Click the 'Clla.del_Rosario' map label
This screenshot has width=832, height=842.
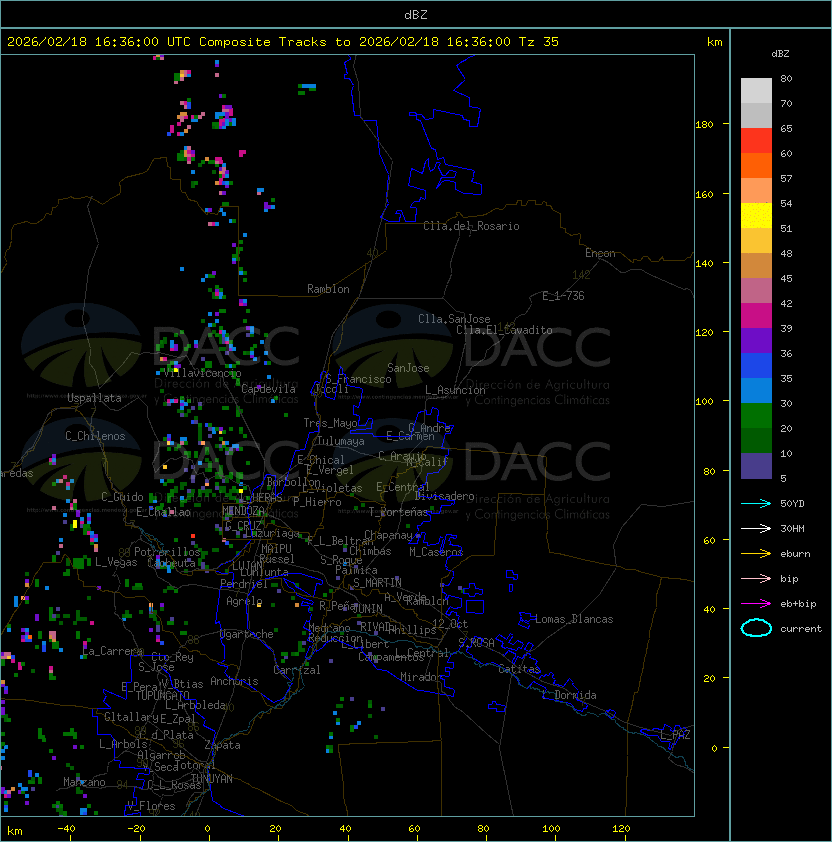[471, 226]
